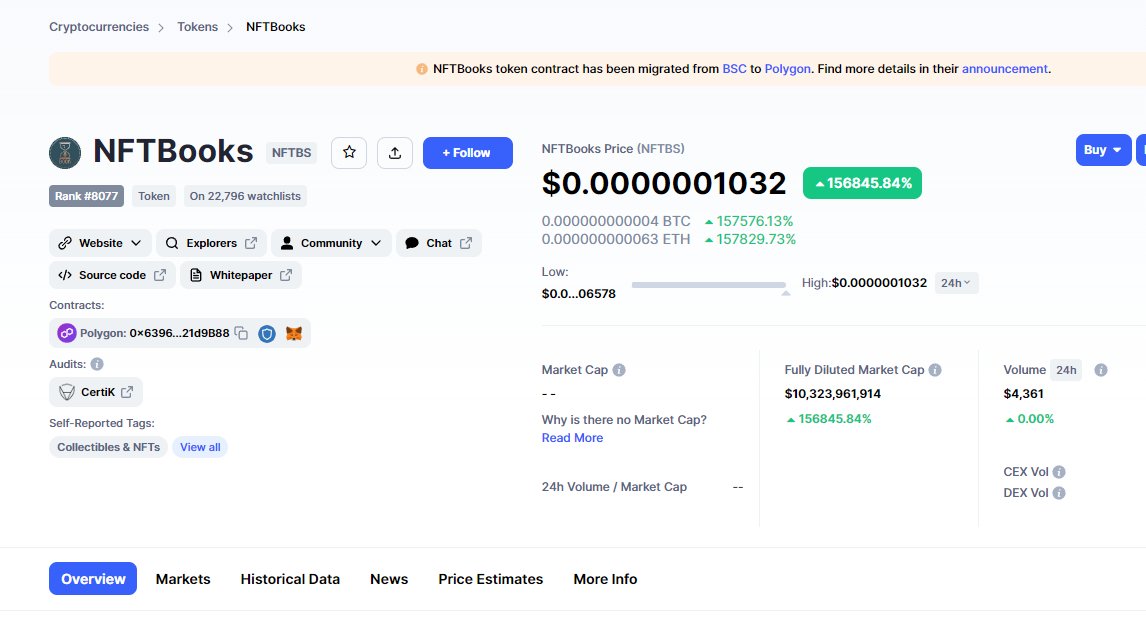Click the $10,323,961,914 fully diluted value

[x=832, y=394]
